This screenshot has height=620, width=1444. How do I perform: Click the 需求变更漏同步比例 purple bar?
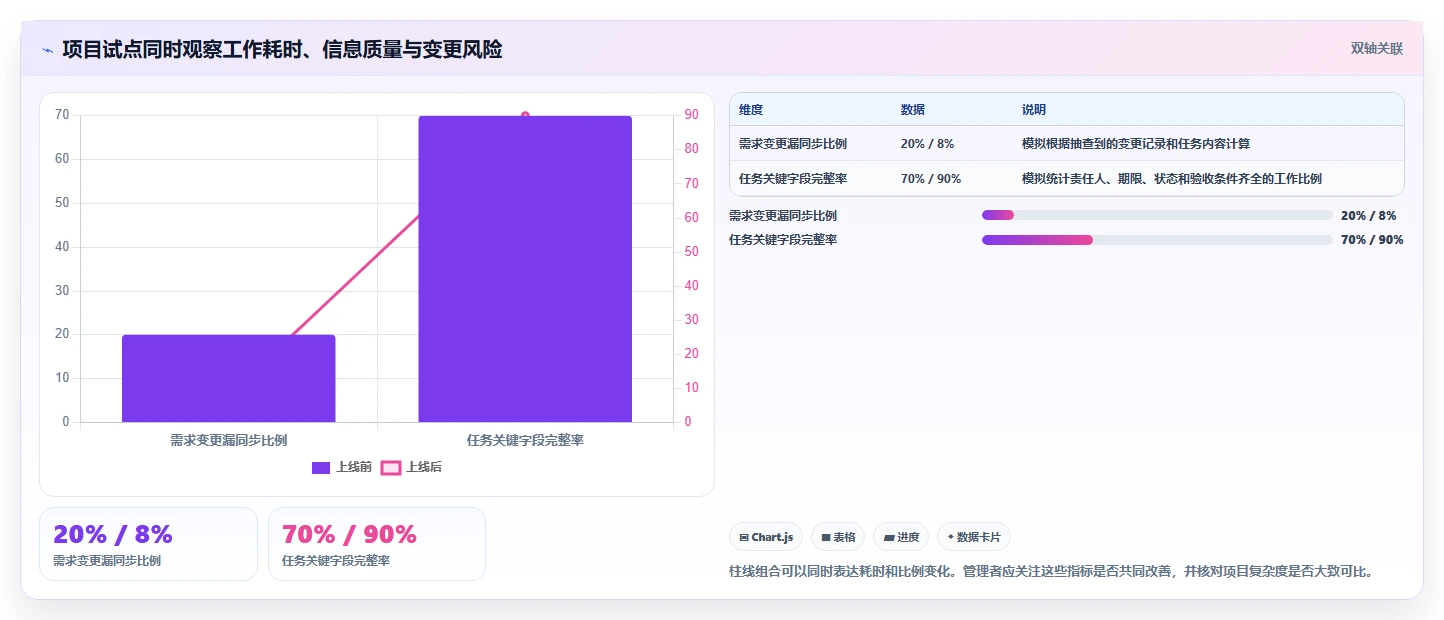tap(228, 378)
